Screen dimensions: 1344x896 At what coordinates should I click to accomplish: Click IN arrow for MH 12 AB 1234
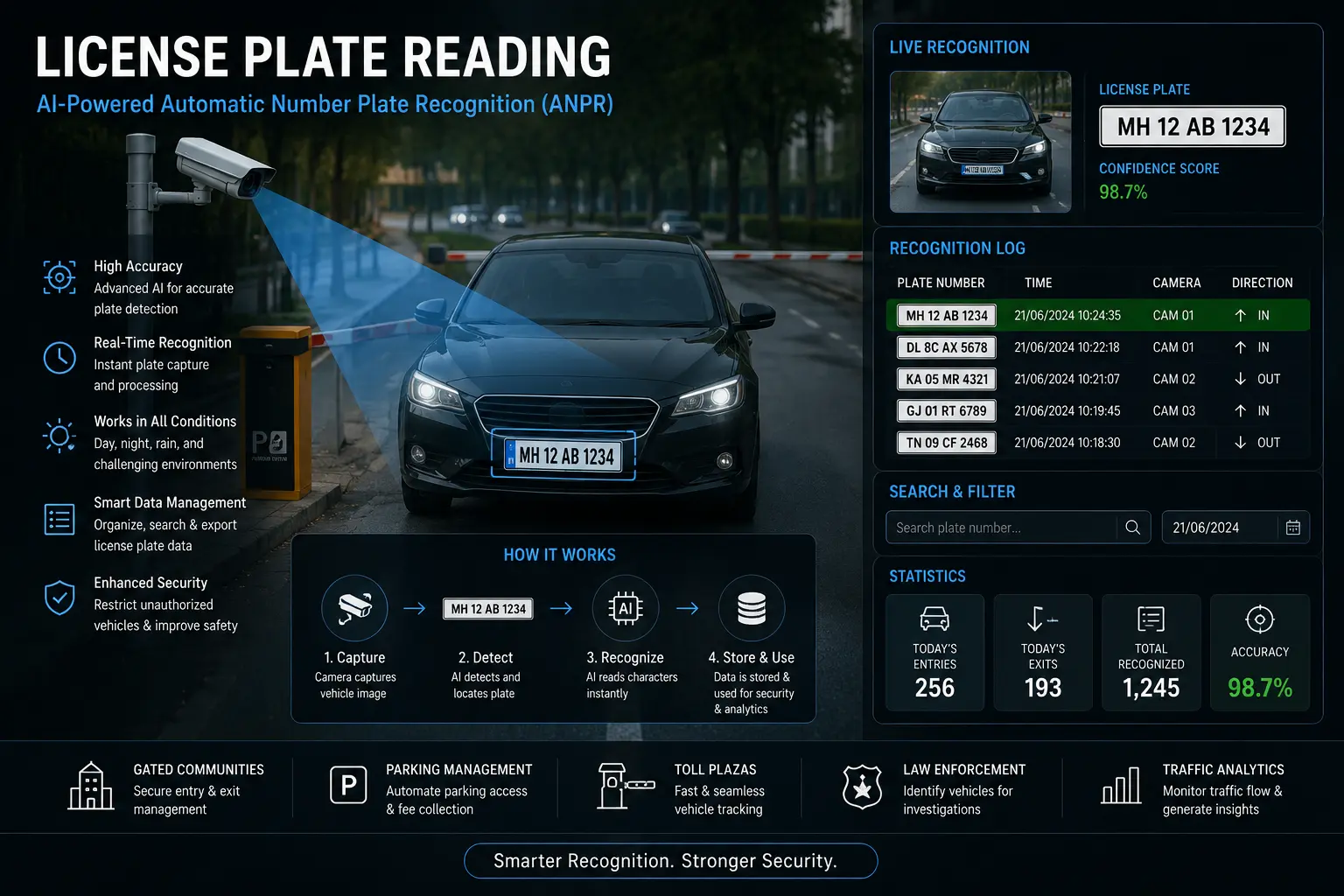click(x=1240, y=315)
